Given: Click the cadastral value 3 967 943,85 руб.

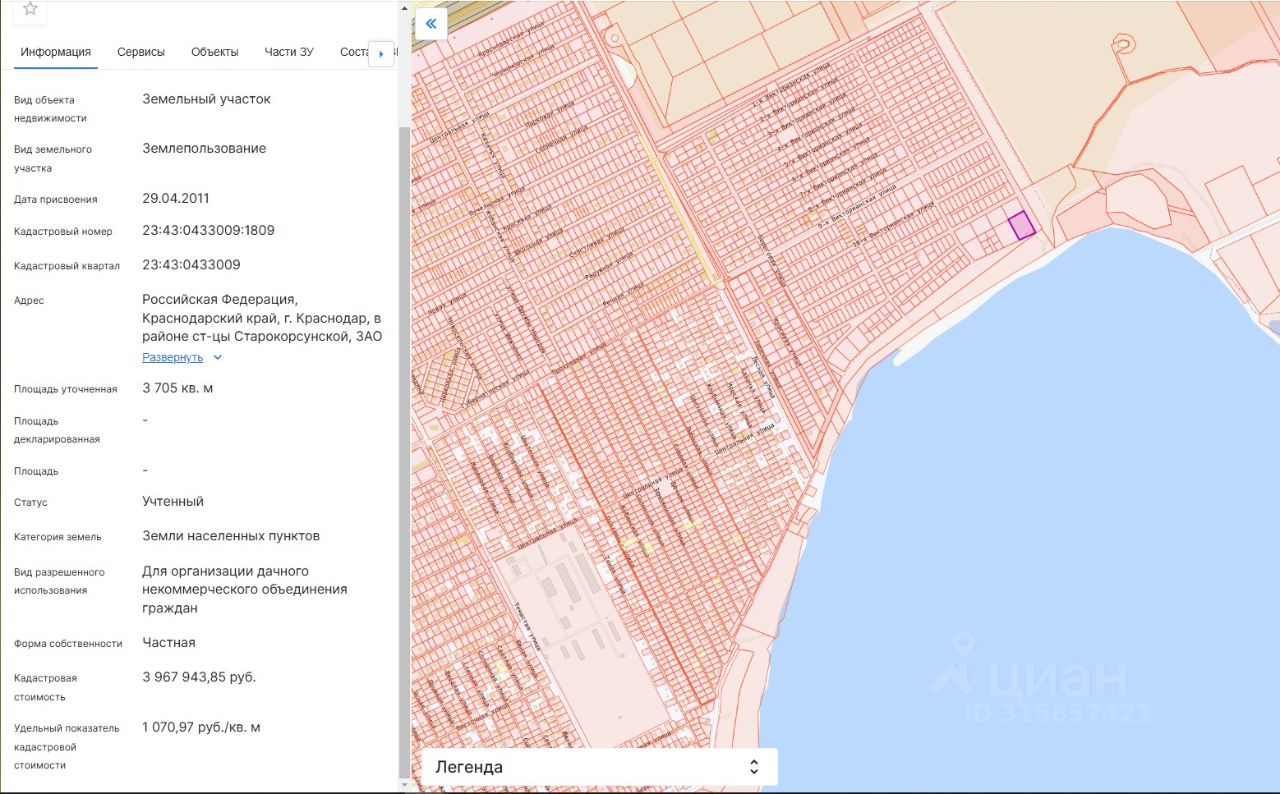Looking at the screenshot, I should [x=199, y=677].
